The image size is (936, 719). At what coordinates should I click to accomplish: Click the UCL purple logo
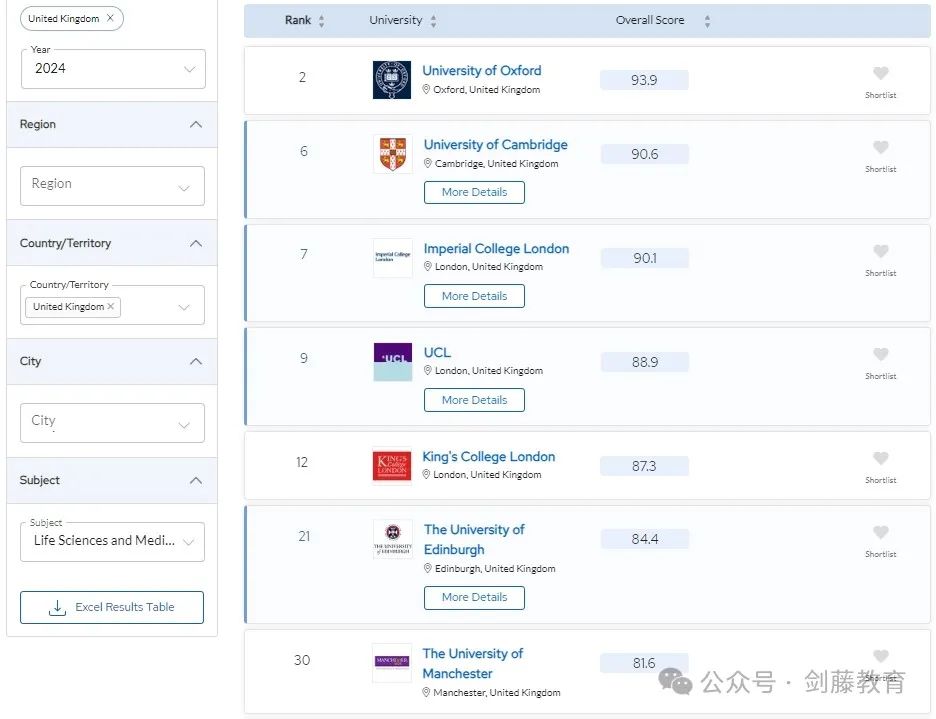point(393,362)
